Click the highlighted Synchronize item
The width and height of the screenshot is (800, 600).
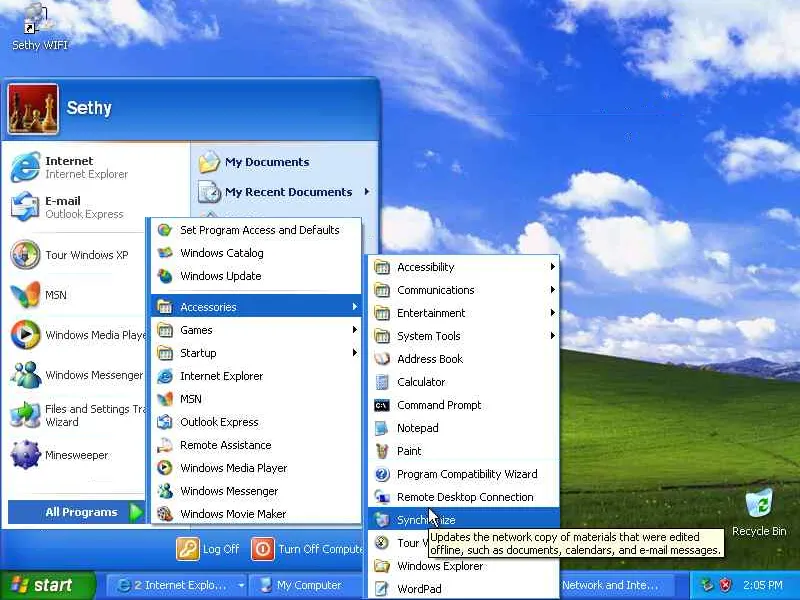point(463,519)
